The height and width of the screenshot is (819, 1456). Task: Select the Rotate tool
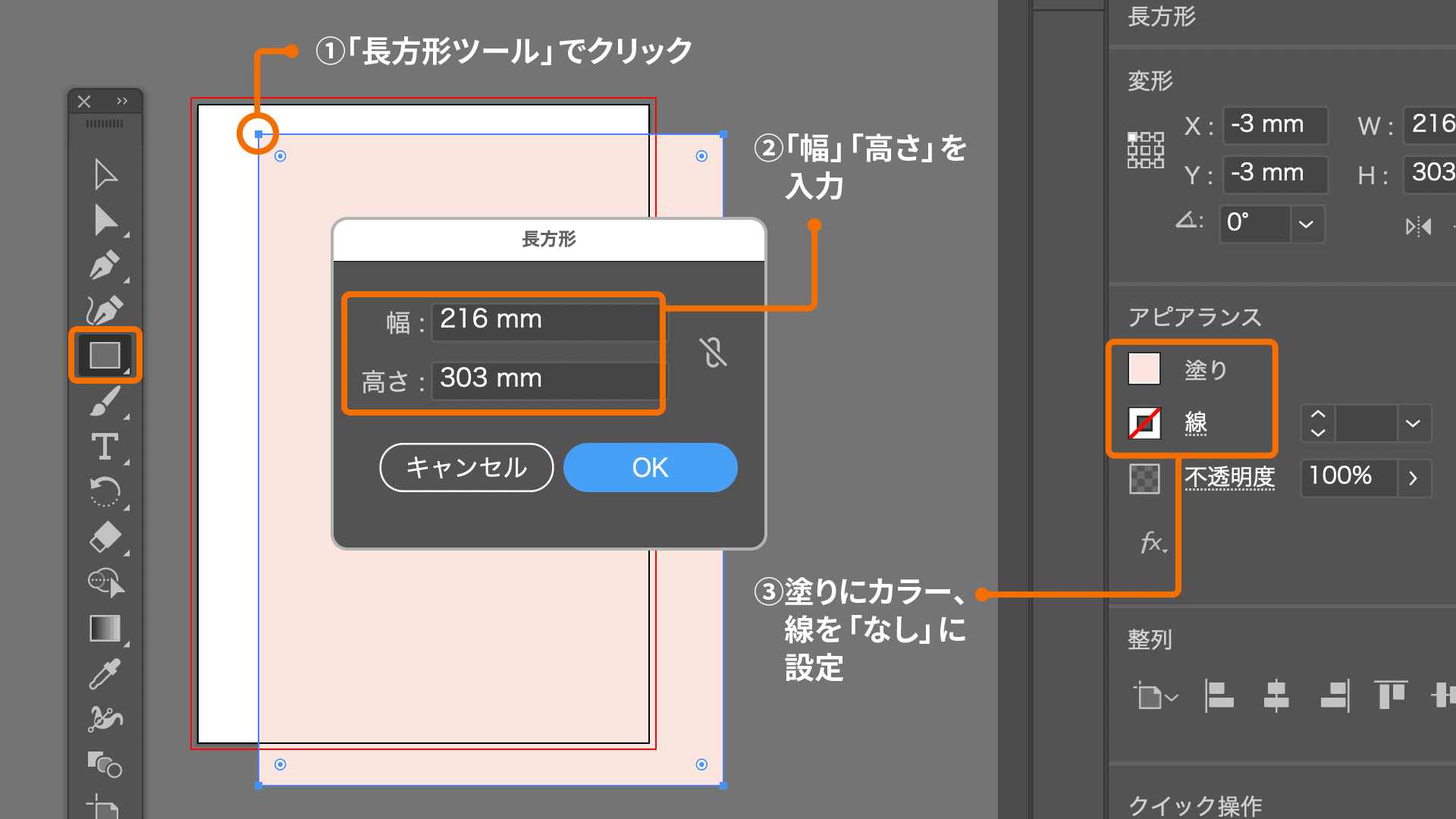pyautogui.click(x=105, y=491)
